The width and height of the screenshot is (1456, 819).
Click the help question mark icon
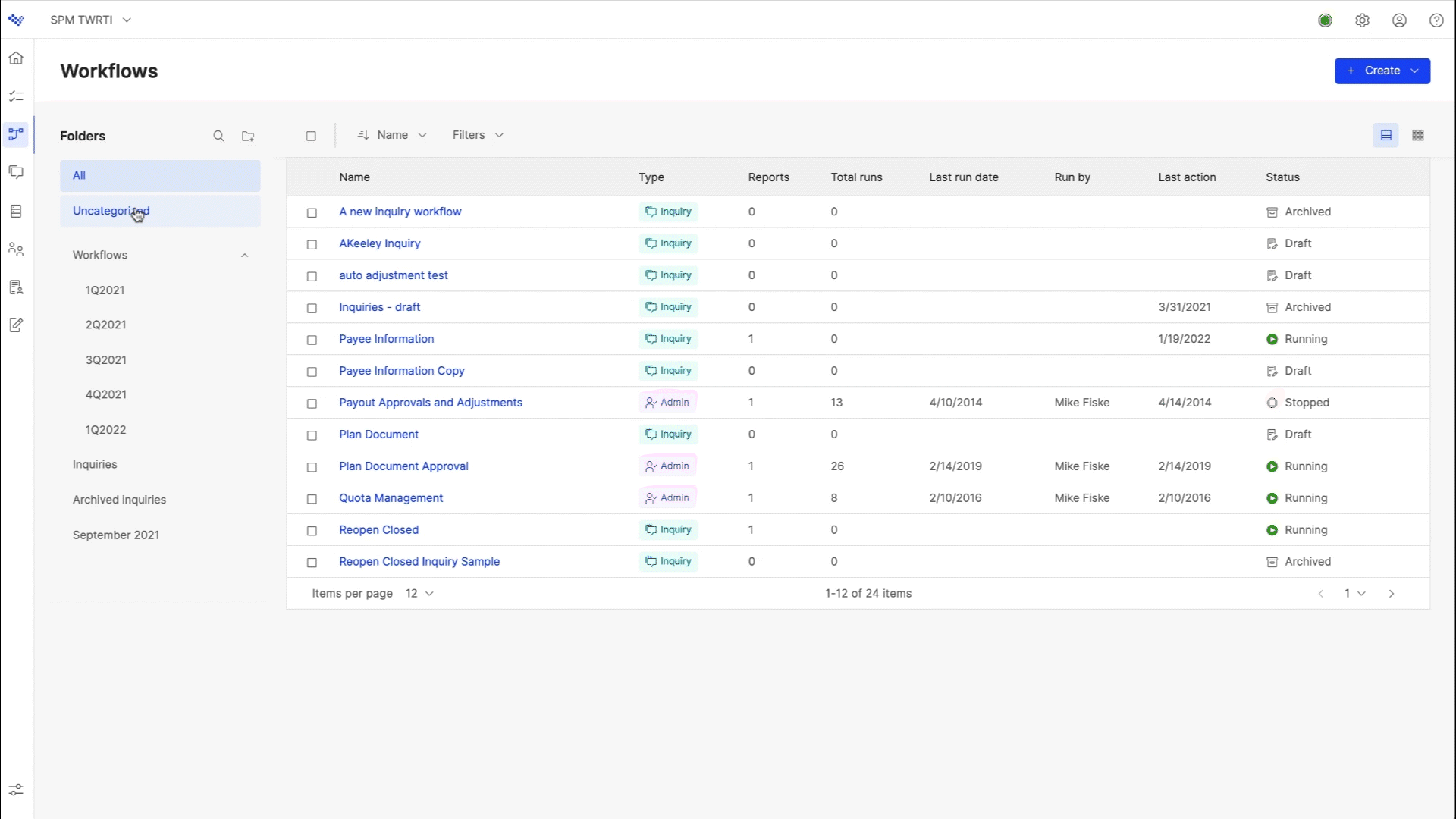pos(1436,20)
